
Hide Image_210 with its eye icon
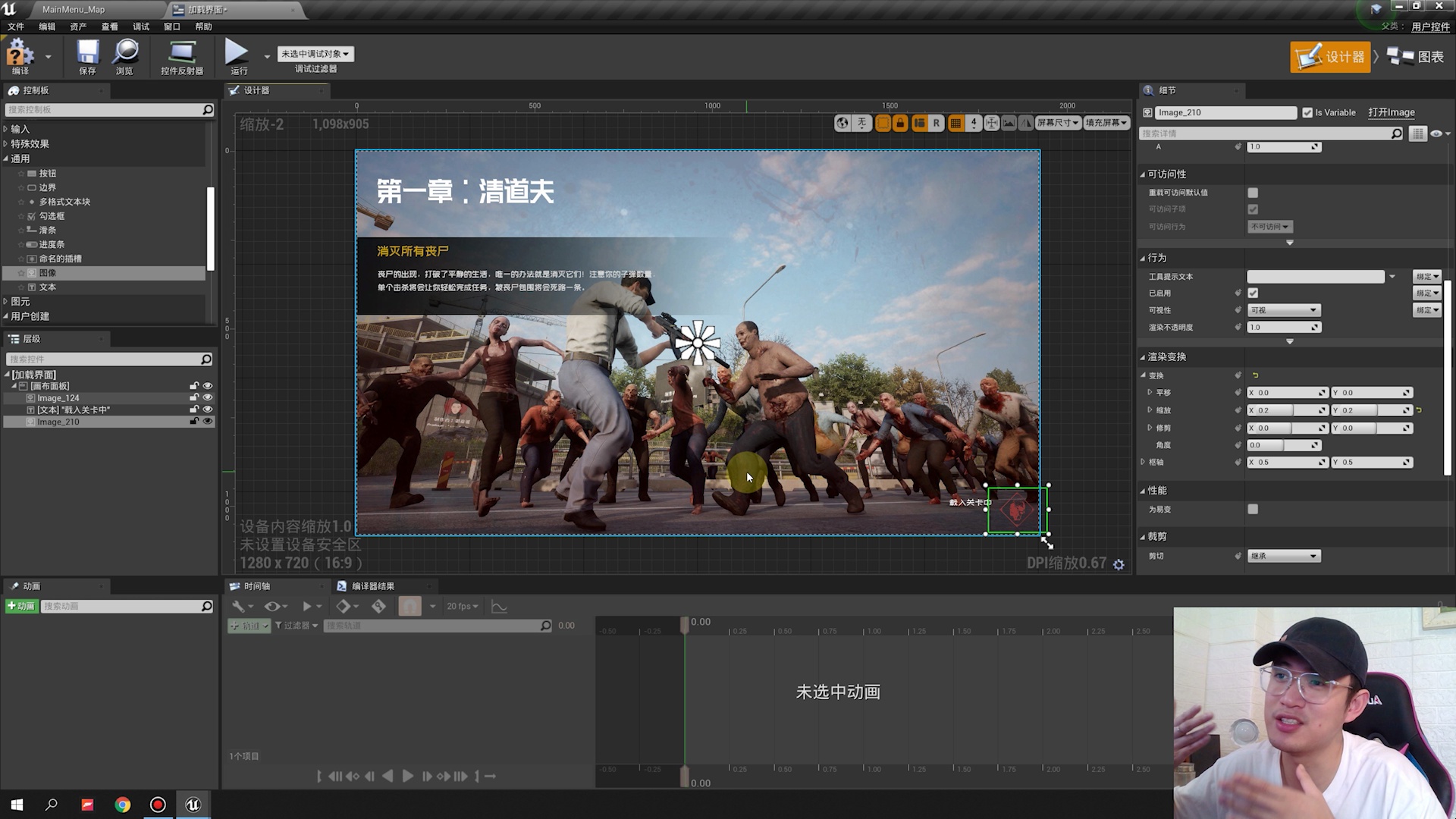coord(207,422)
